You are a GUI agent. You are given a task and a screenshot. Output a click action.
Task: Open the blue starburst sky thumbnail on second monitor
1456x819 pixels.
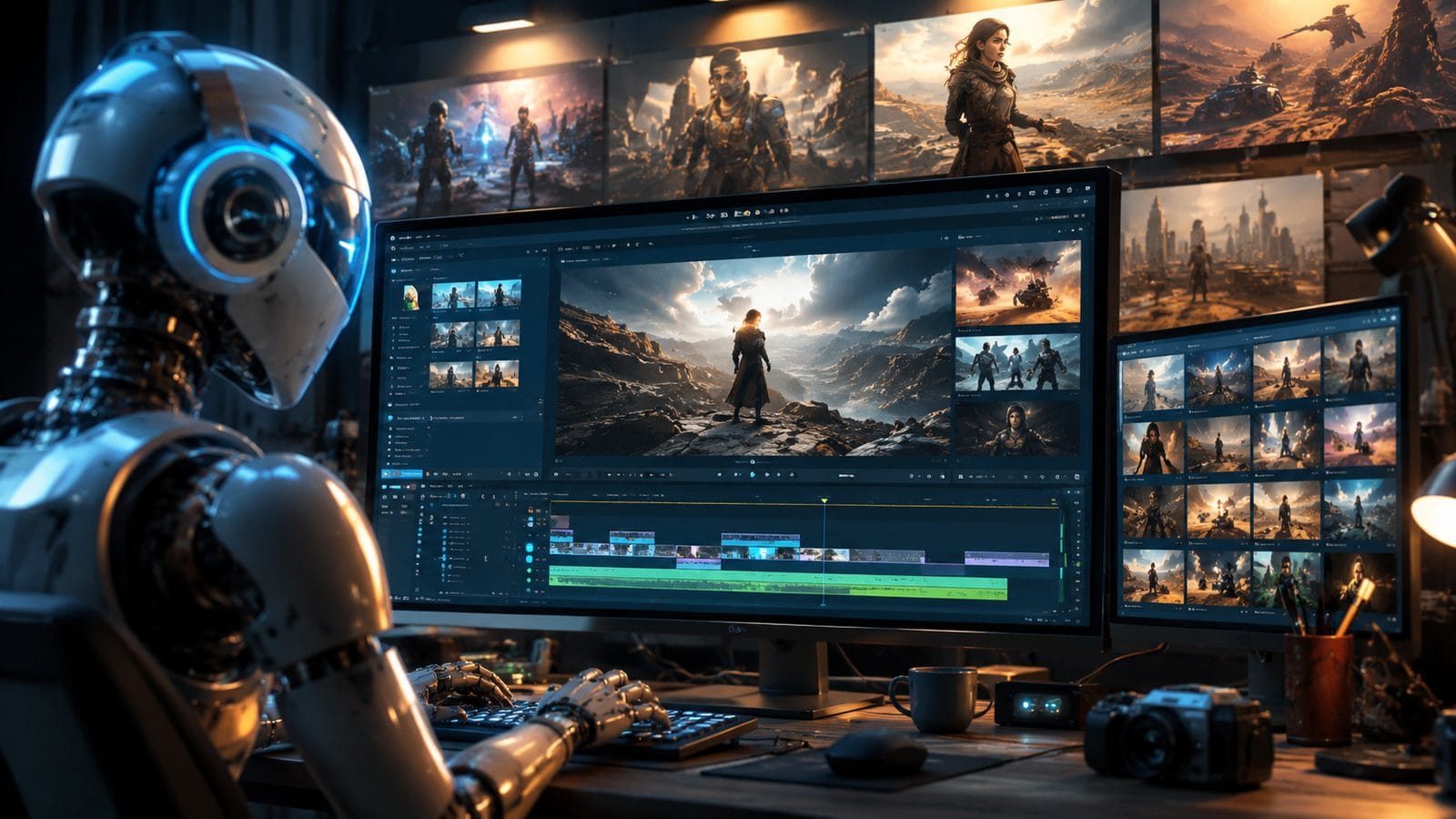click(x=1218, y=379)
